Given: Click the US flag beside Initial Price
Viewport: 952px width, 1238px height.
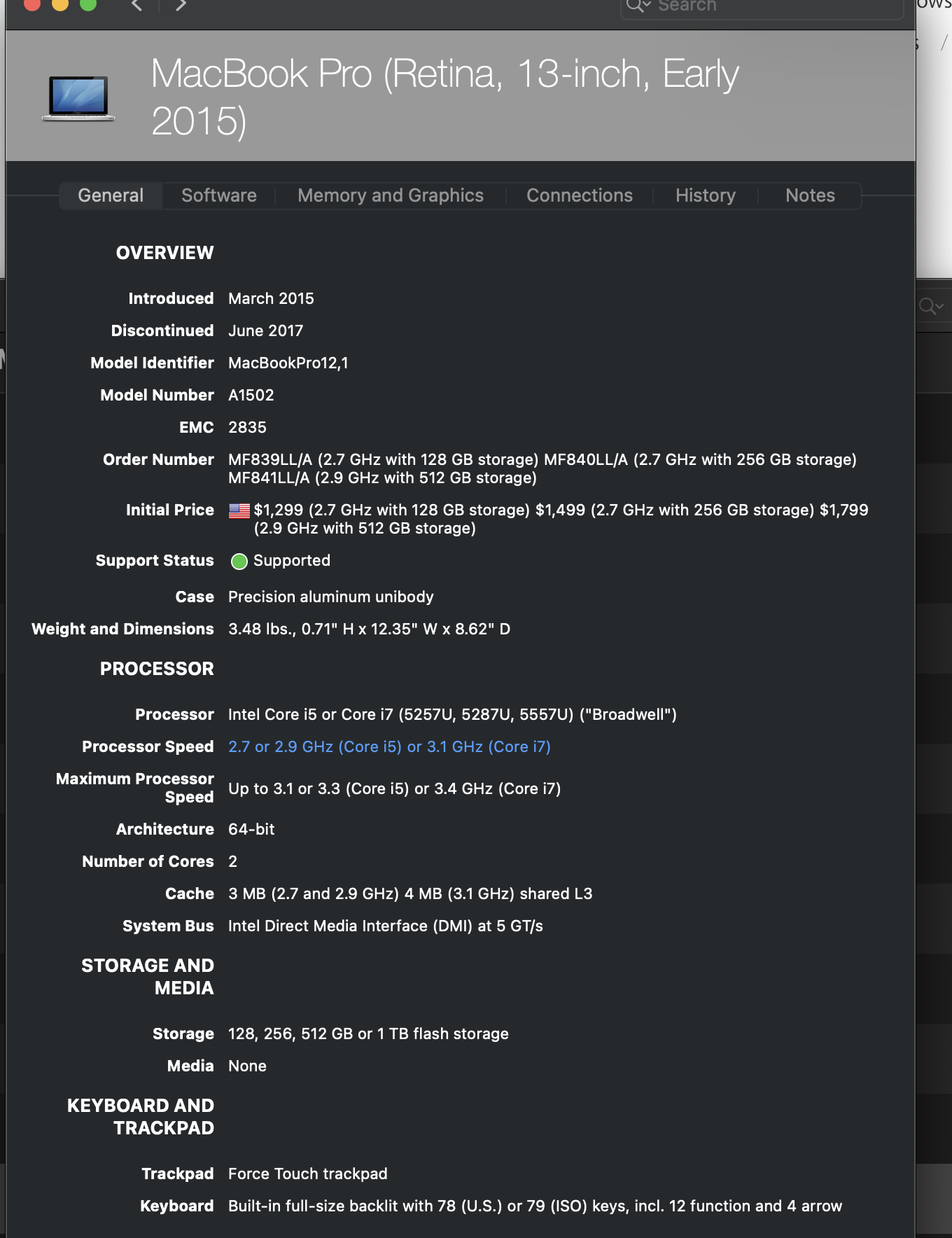Looking at the screenshot, I should click(x=239, y=510).
